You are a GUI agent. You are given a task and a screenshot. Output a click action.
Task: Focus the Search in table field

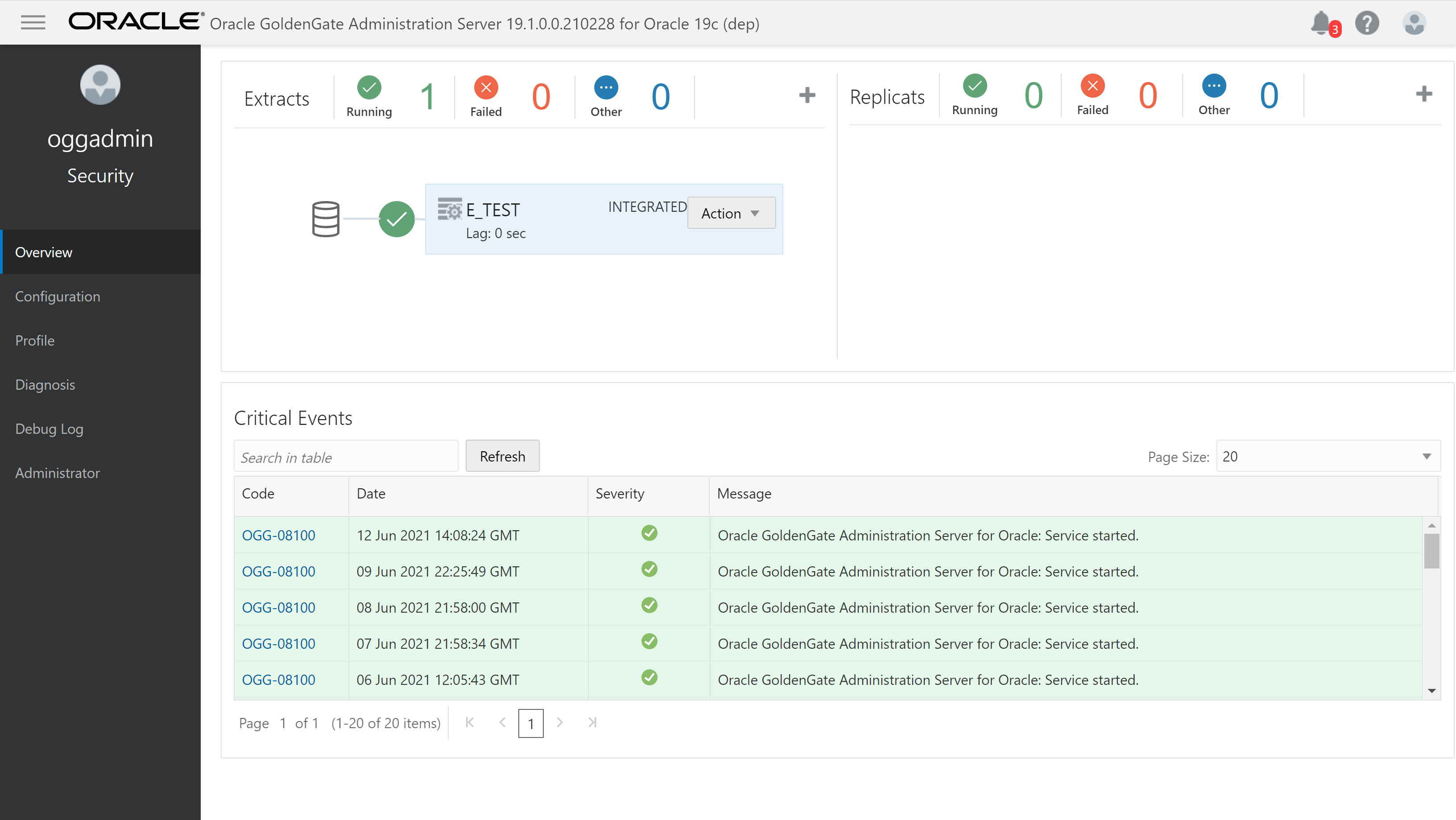coord(345,457)
